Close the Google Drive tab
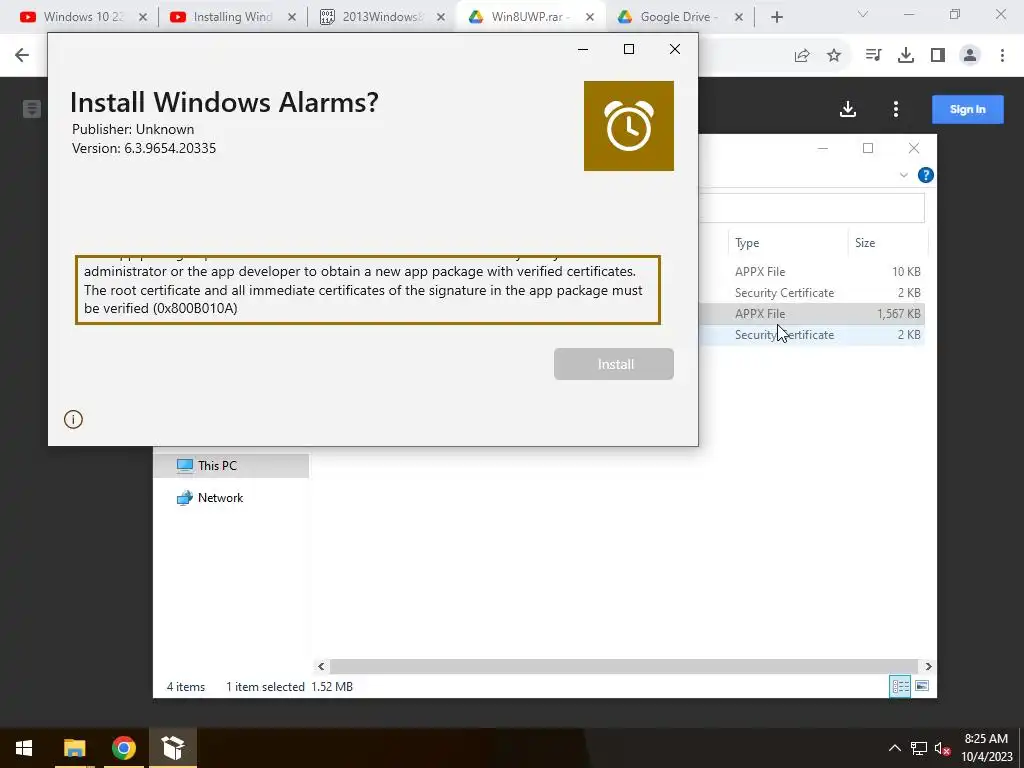The width and height of the screenshot is (1024, 768). point(739,17)
